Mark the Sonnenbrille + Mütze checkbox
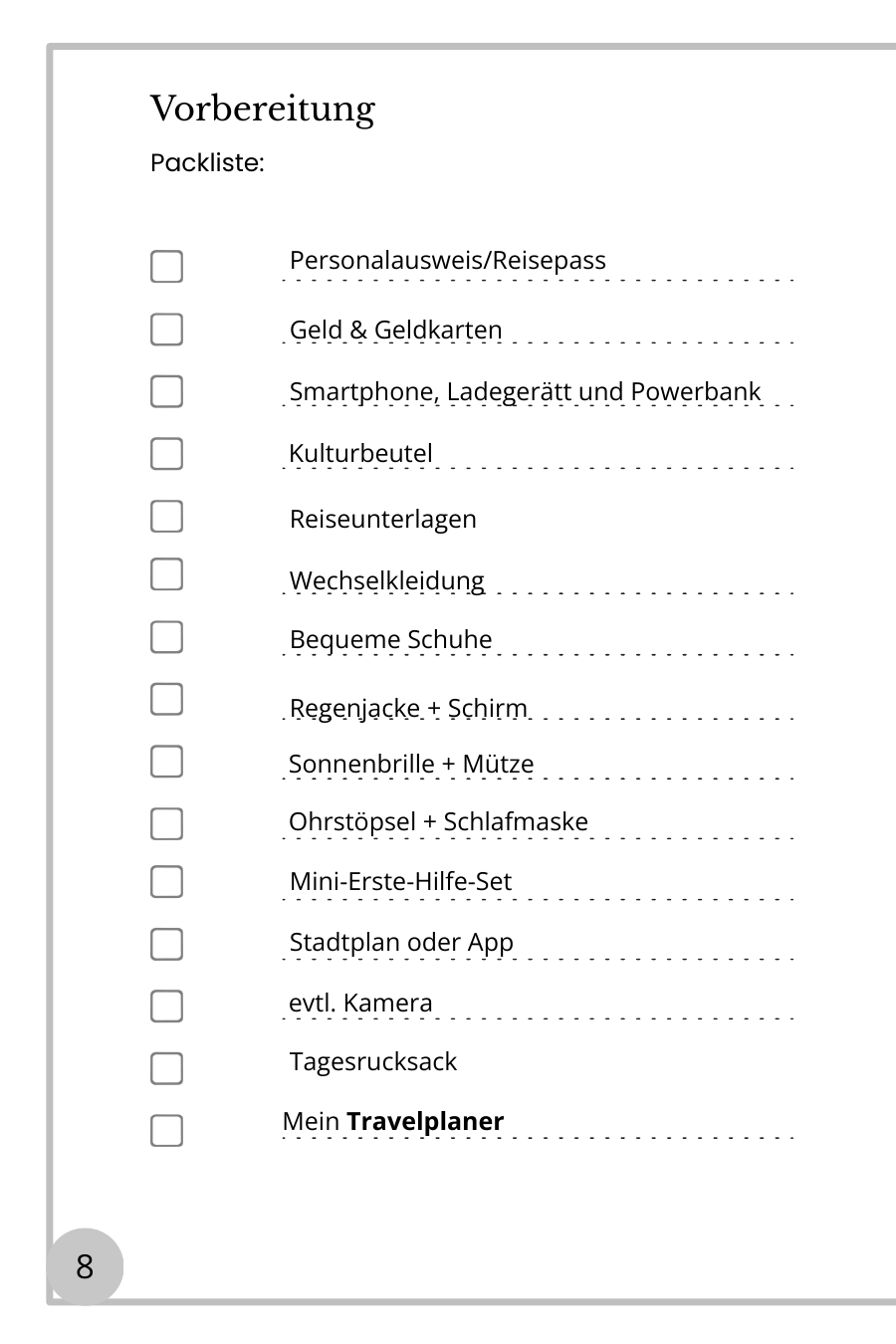 click(x=167, y=762)
